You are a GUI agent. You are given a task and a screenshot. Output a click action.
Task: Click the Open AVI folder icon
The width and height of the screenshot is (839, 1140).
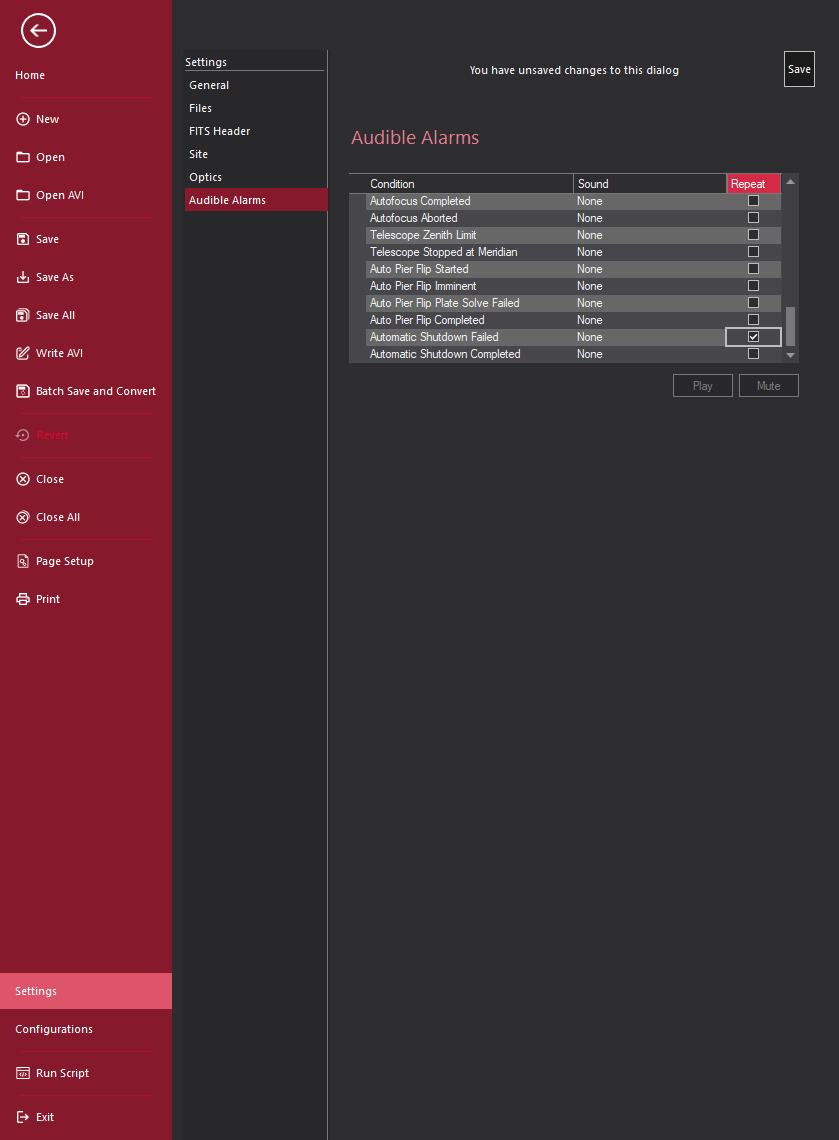[x=23, y=195]
